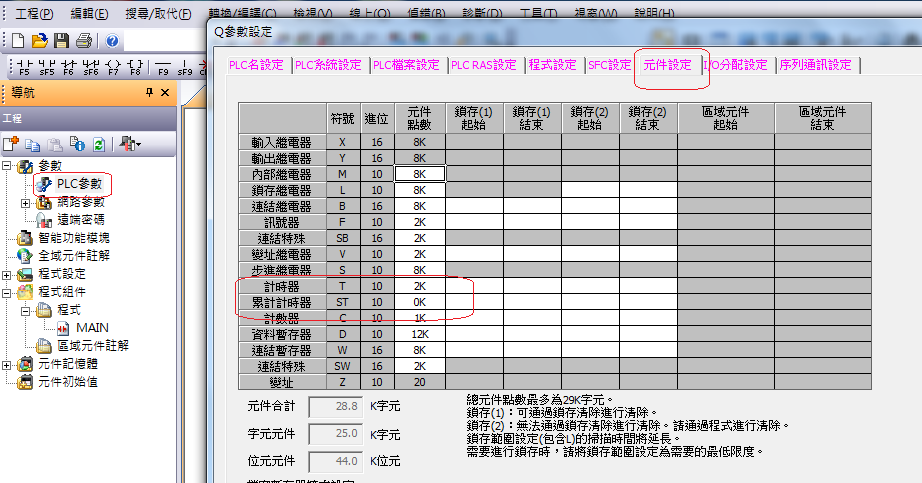922x483 pixels.
Task: Expand the 網路參數 tree node
Action: [26, 202]
